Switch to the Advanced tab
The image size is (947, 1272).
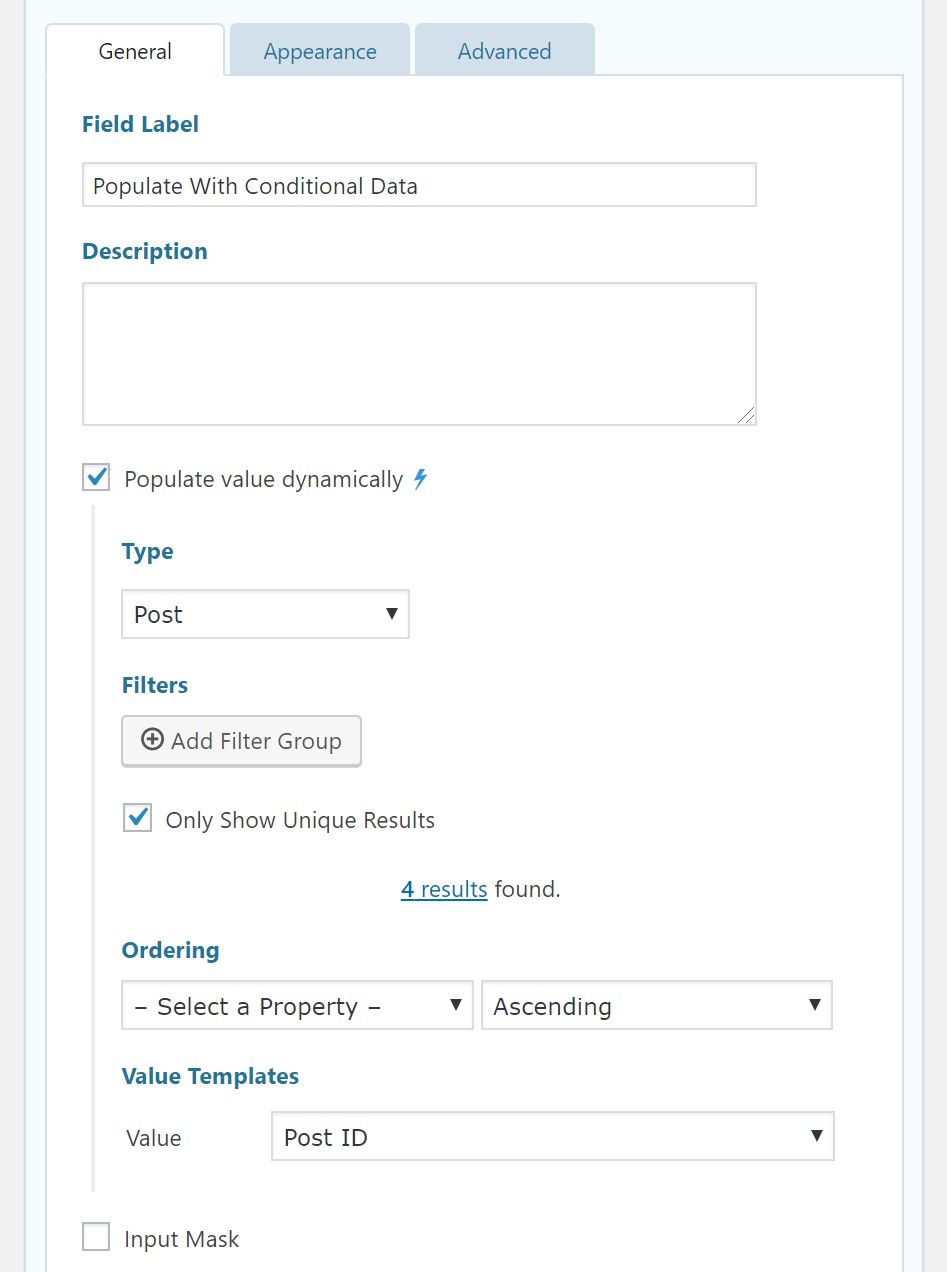point(504,51)
